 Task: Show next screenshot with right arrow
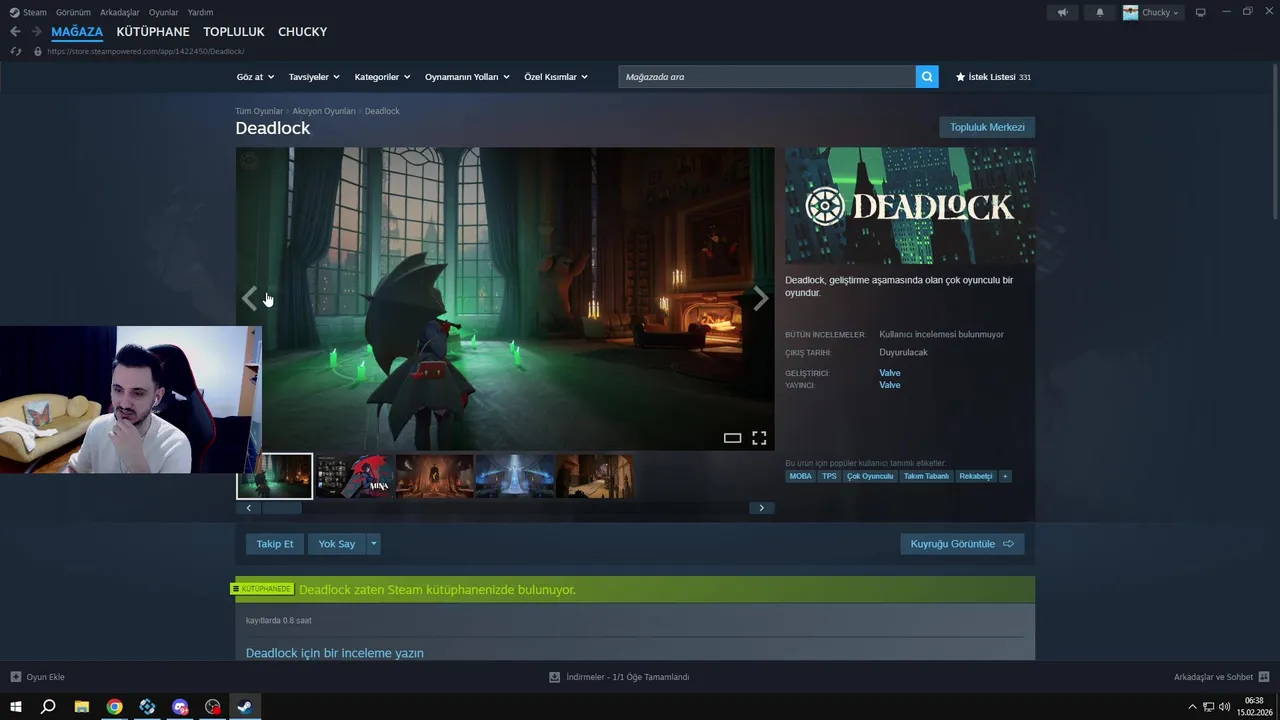[760, 298]
